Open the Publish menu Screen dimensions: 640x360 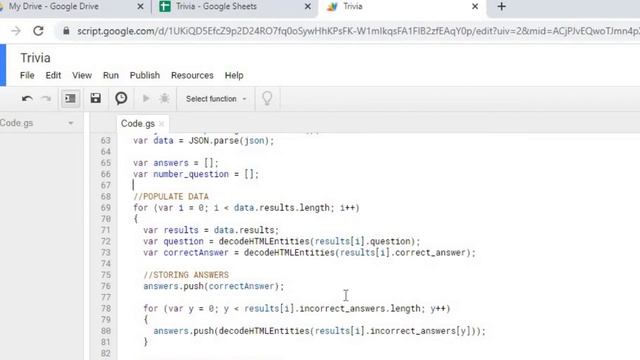coord(144,76)
